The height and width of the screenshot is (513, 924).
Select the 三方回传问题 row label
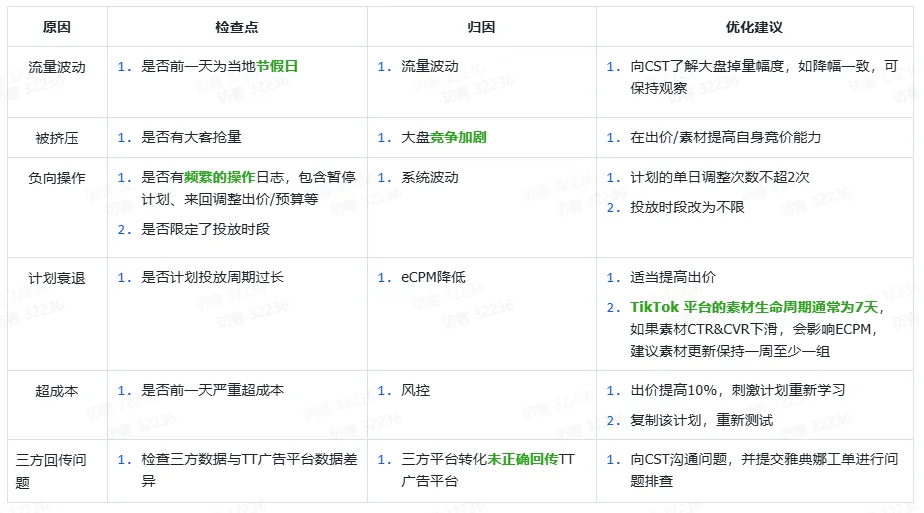point(51,471)
